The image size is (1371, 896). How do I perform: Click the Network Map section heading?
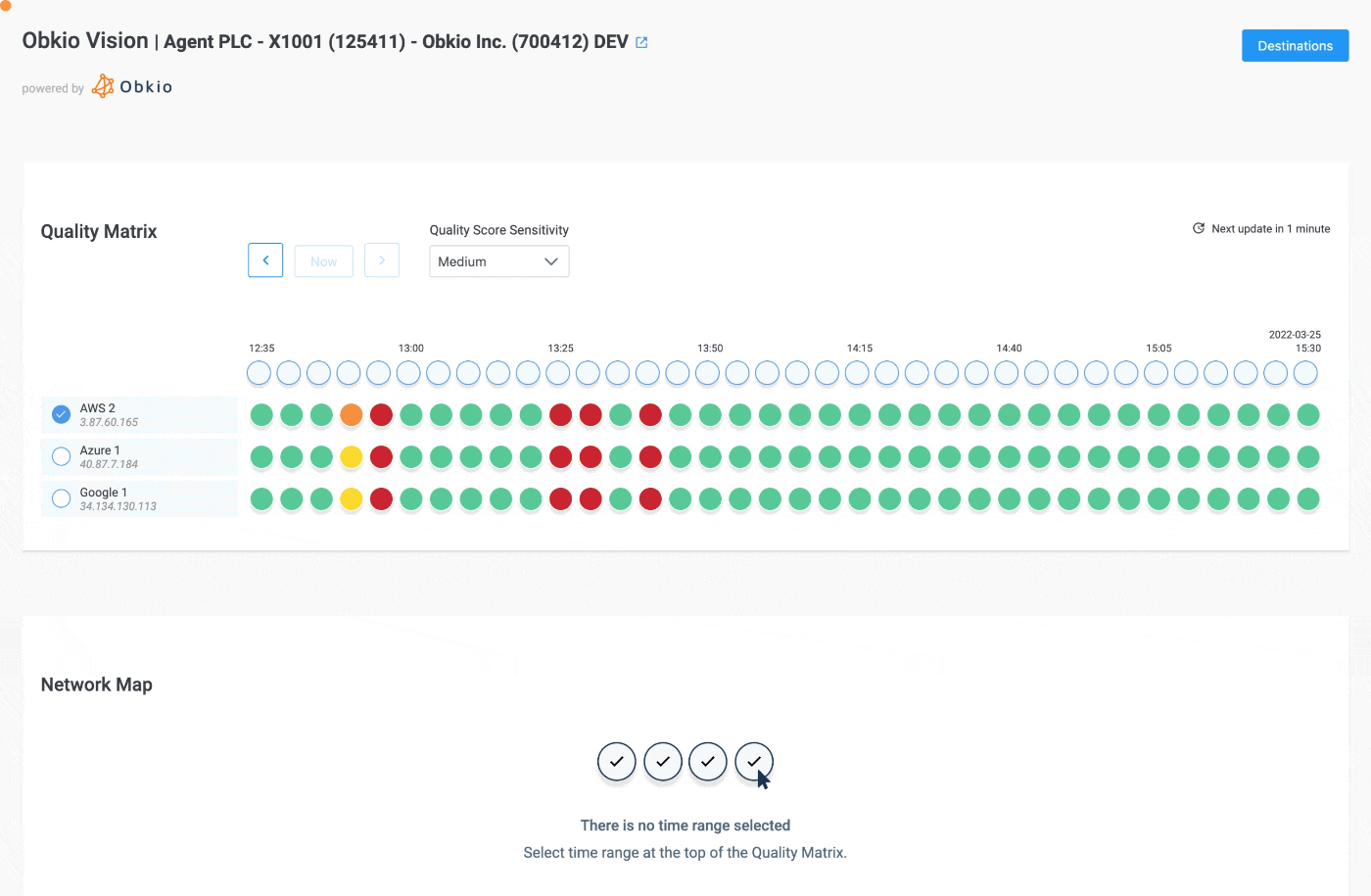(x=96, y=684)
